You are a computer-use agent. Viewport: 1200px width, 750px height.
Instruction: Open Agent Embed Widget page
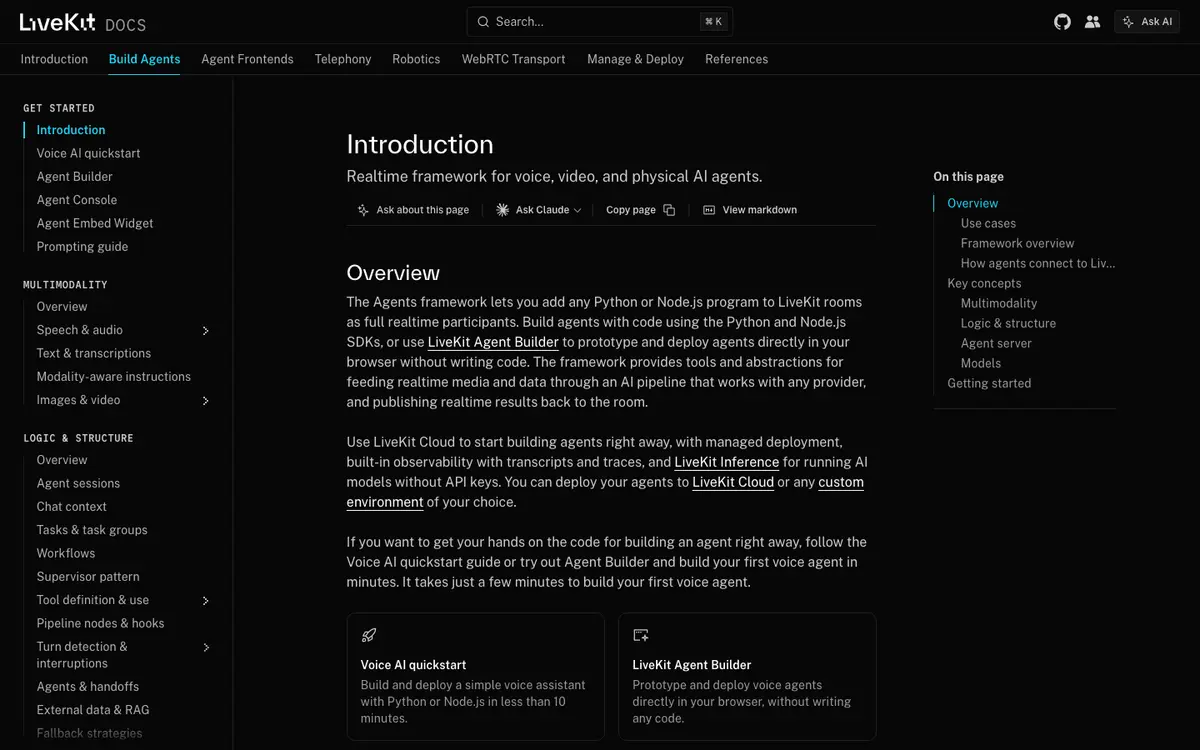[95, 223]
